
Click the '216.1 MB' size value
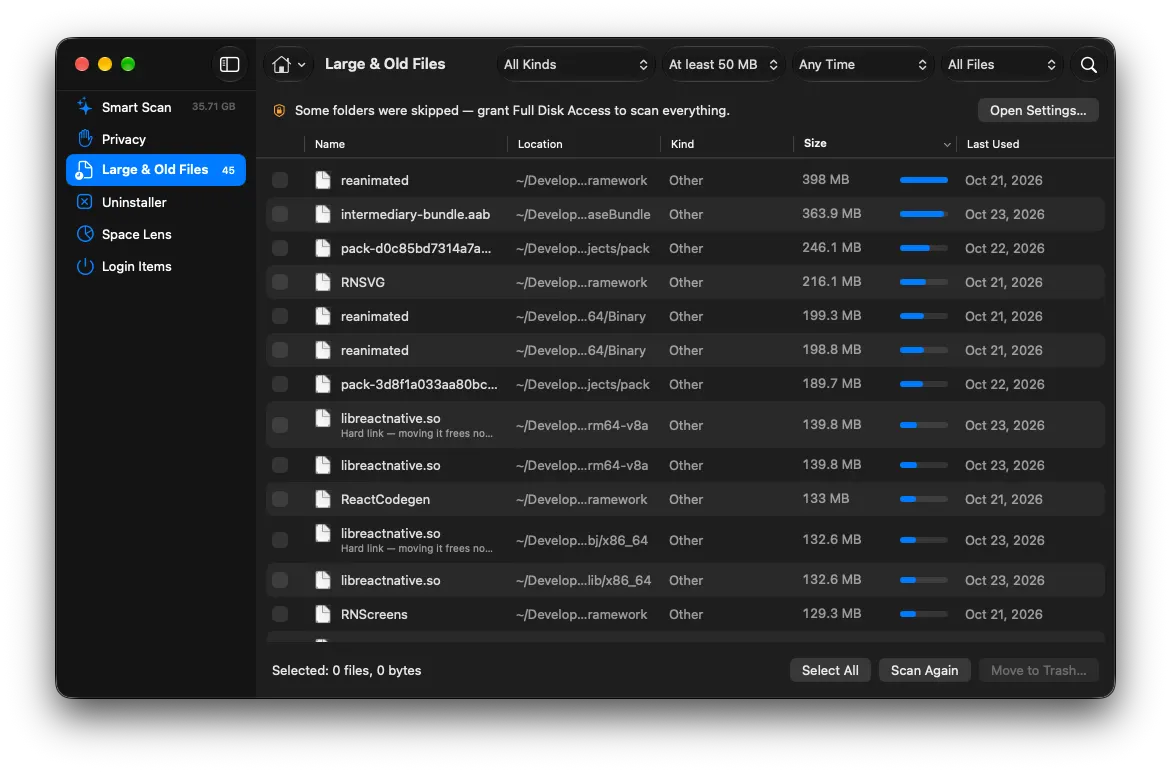[831, 281]
